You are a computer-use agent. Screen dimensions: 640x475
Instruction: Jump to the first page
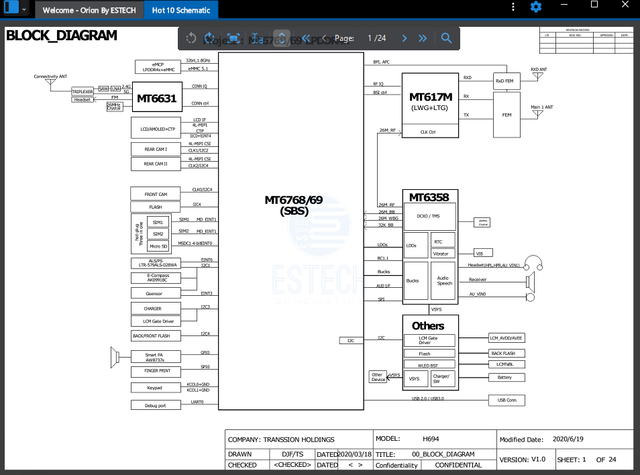coord(305,38)
